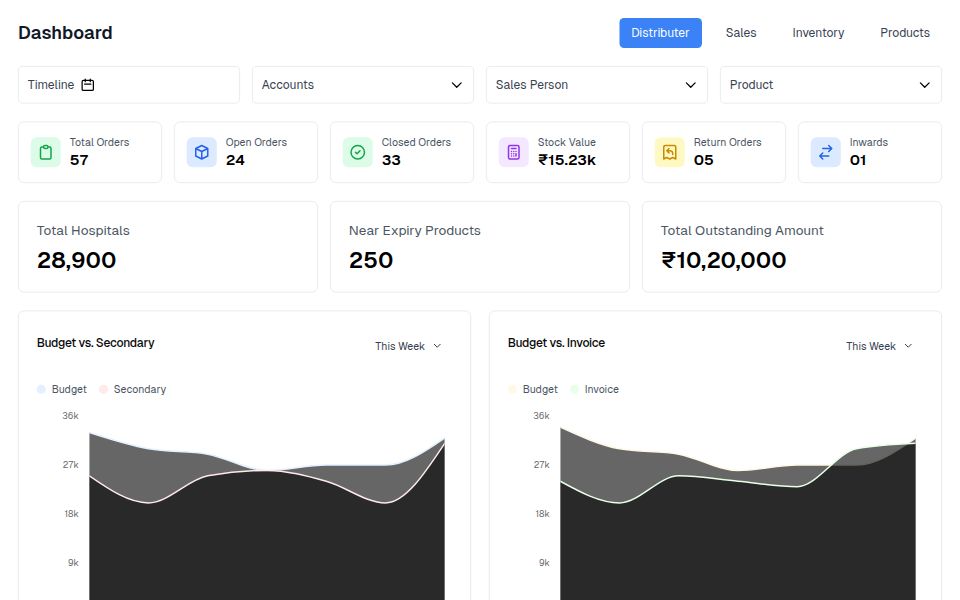Viewport: 960px width, 600px height.
Task: Switch to the Inventory tab
Action: tap(818, 32)
